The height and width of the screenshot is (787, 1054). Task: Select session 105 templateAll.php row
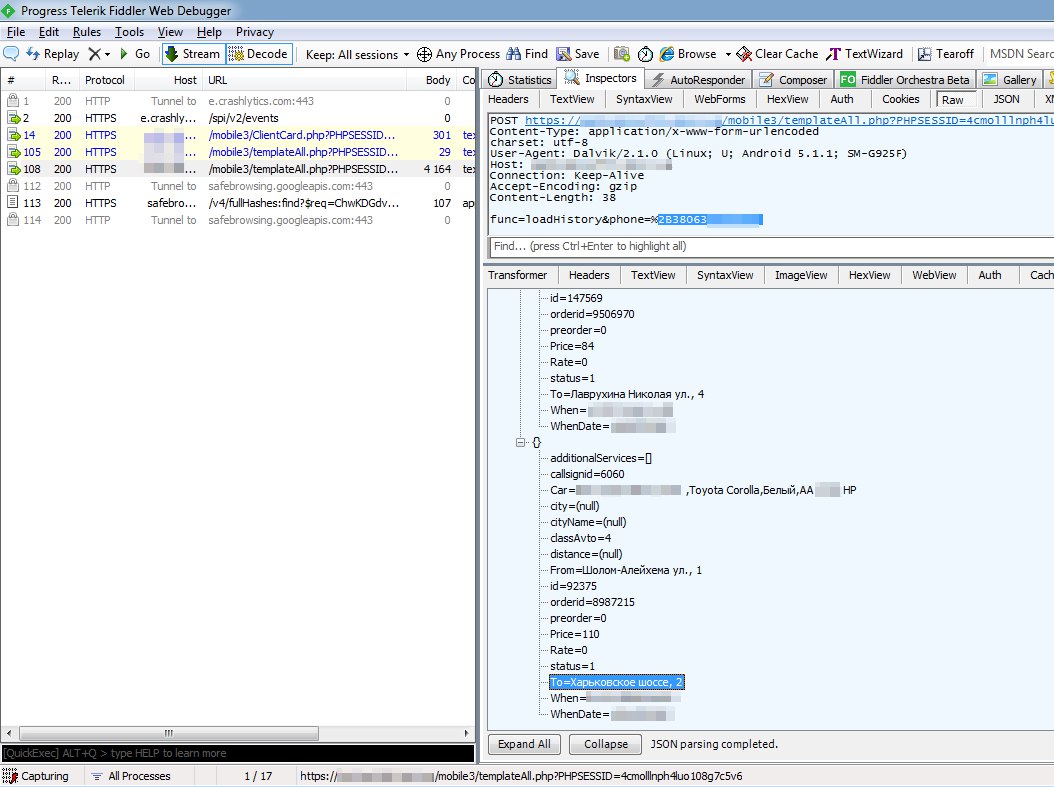[238, 153]
